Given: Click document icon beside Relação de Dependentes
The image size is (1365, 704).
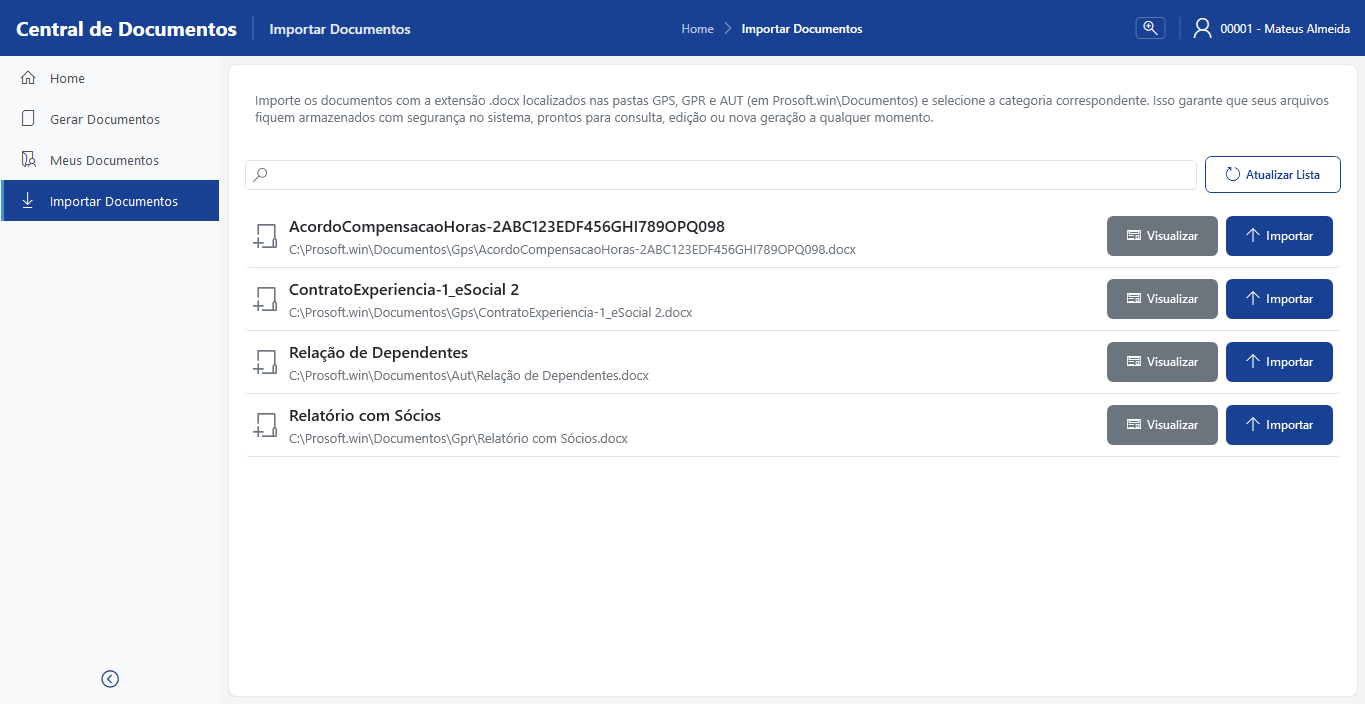Looking at the screenshot, I should [265, 363].
